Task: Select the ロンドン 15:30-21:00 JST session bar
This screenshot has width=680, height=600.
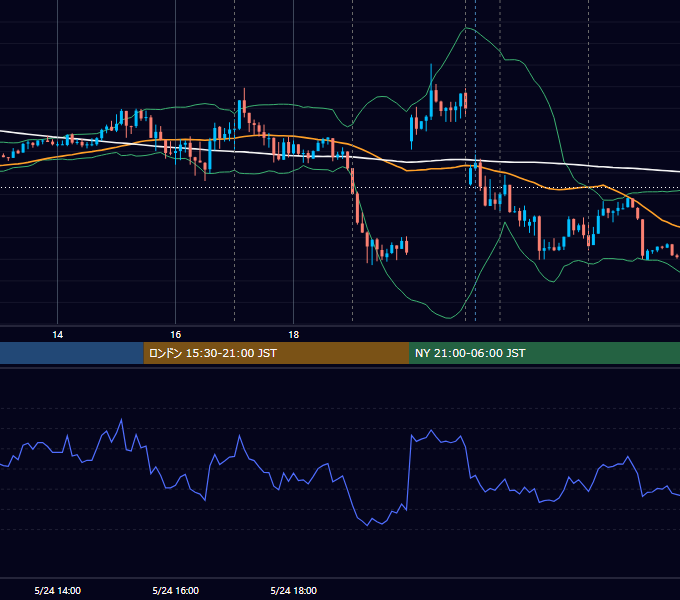Action: tap(276, 353)
